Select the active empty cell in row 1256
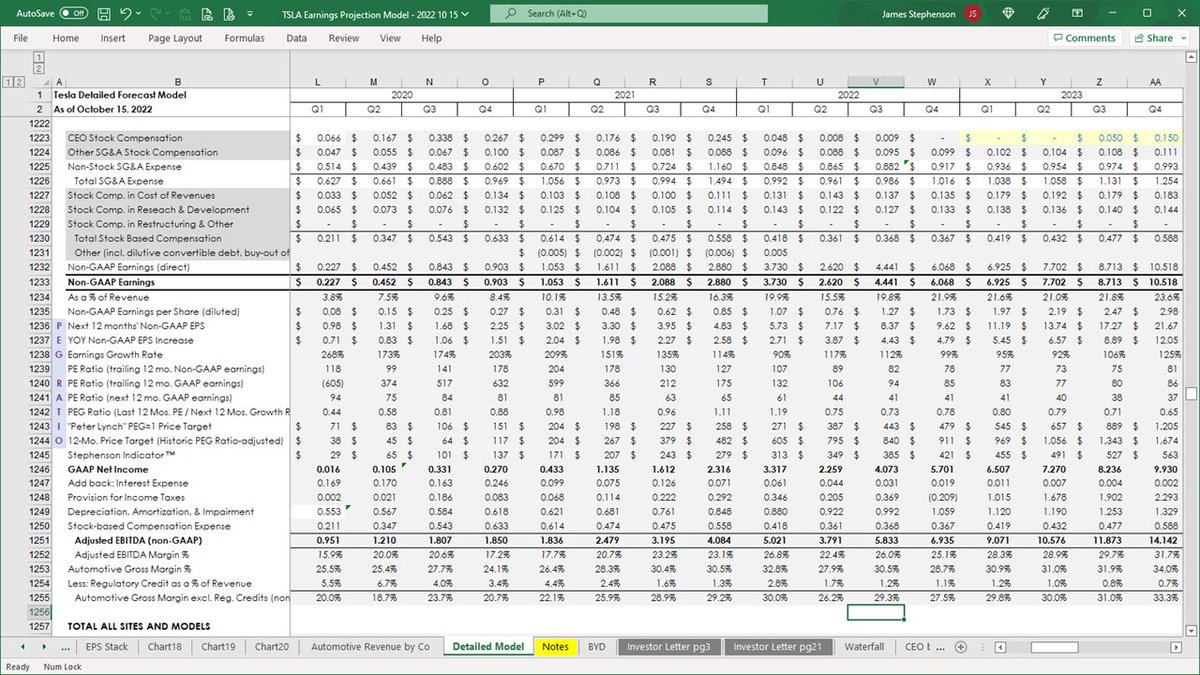Screen dimensions: 1200x675 coord(876,612)
